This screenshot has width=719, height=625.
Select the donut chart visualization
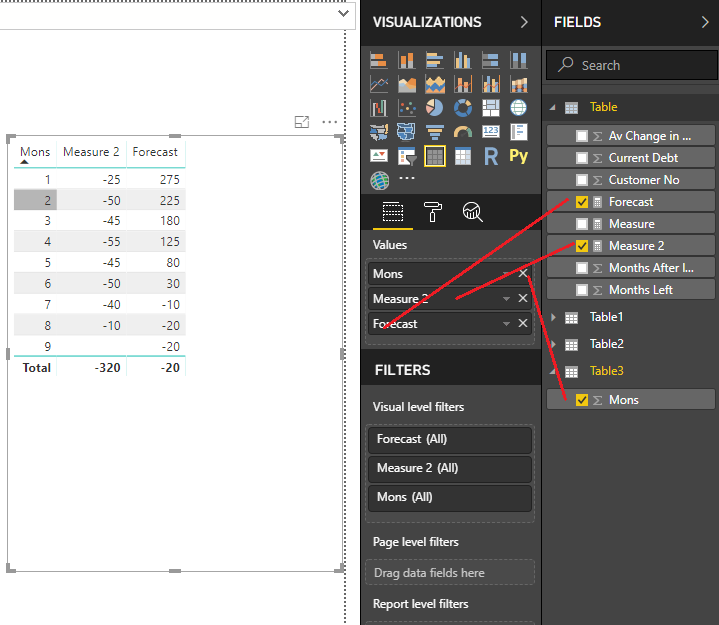[463, 108]
